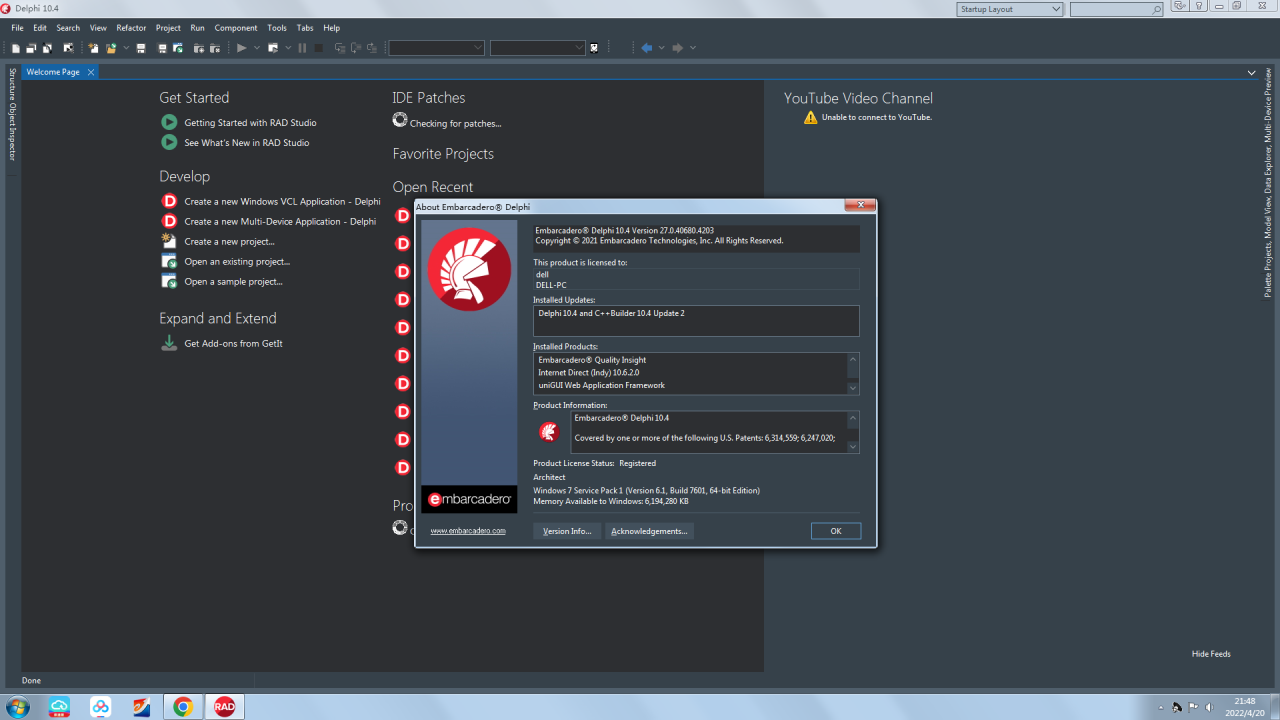The height and width of the screenshot is (720, 1280).
Task: Expand the Back arrow history dropdown
Action: click(x=662, y=48)
